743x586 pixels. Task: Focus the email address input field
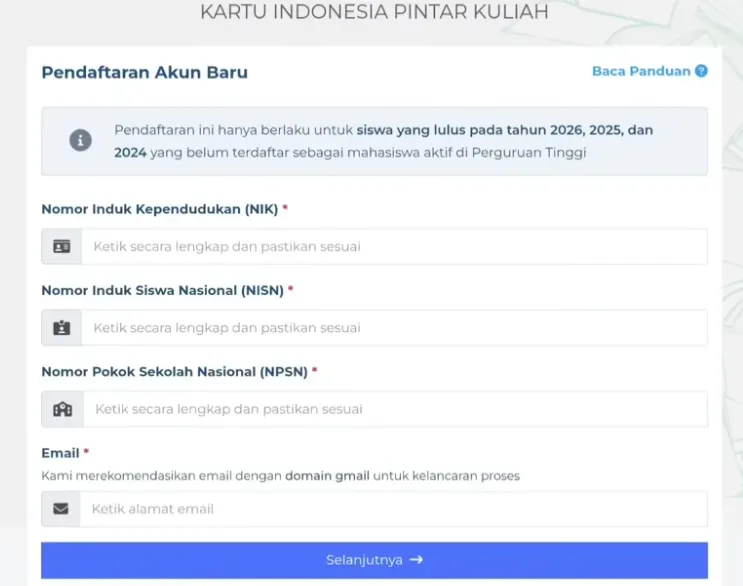(393, 509)
